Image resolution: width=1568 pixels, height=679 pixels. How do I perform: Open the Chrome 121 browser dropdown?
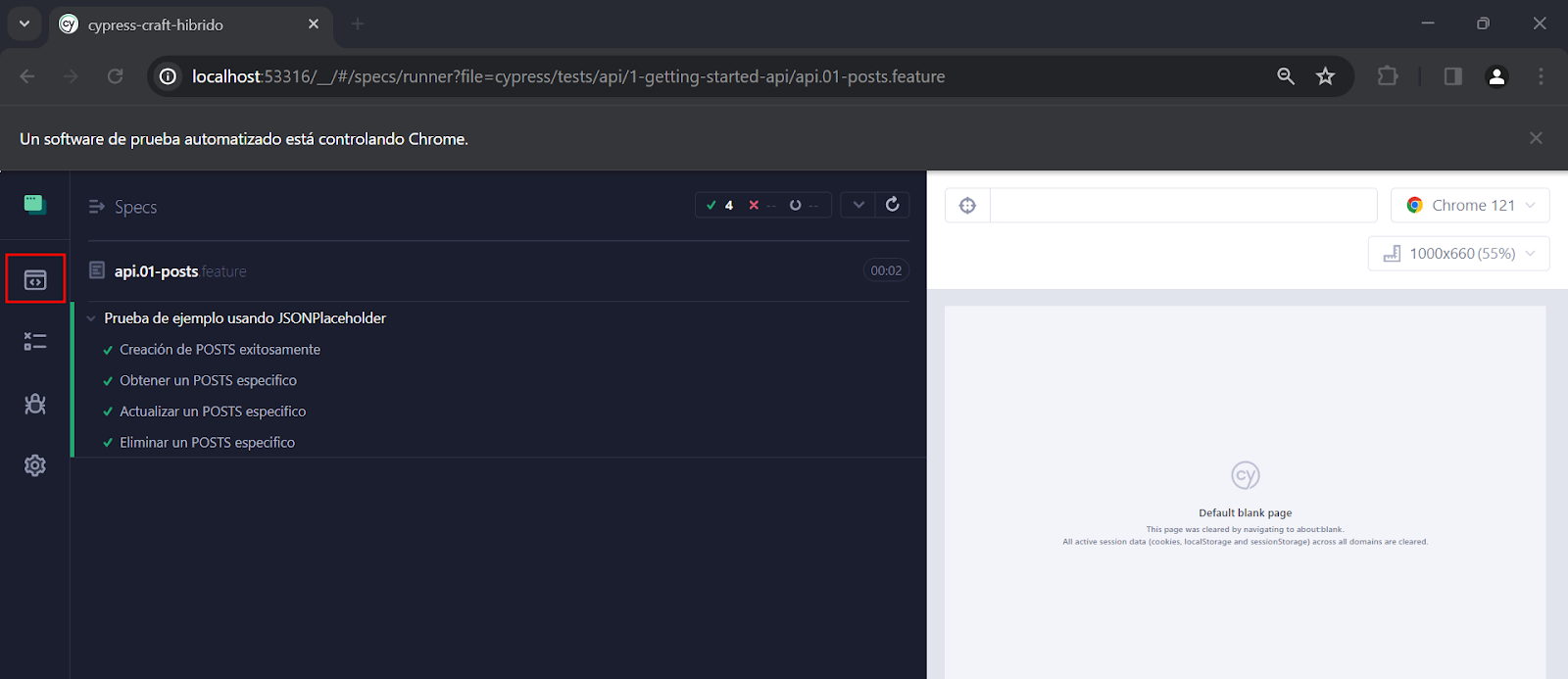pyautogui.click(x=1470, y=205)
